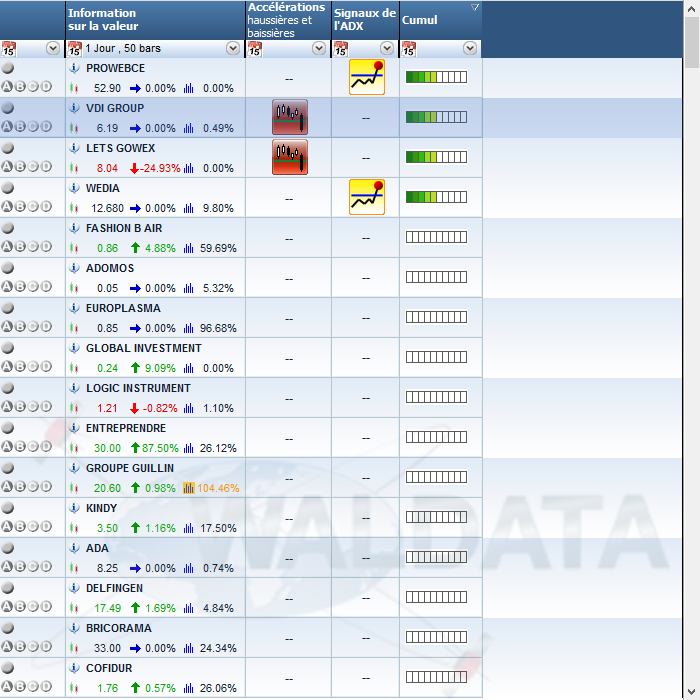The width and height of the screenshot is (700, 700).
Task: Click the 'Cumul' column header
Action: point(441,20)
